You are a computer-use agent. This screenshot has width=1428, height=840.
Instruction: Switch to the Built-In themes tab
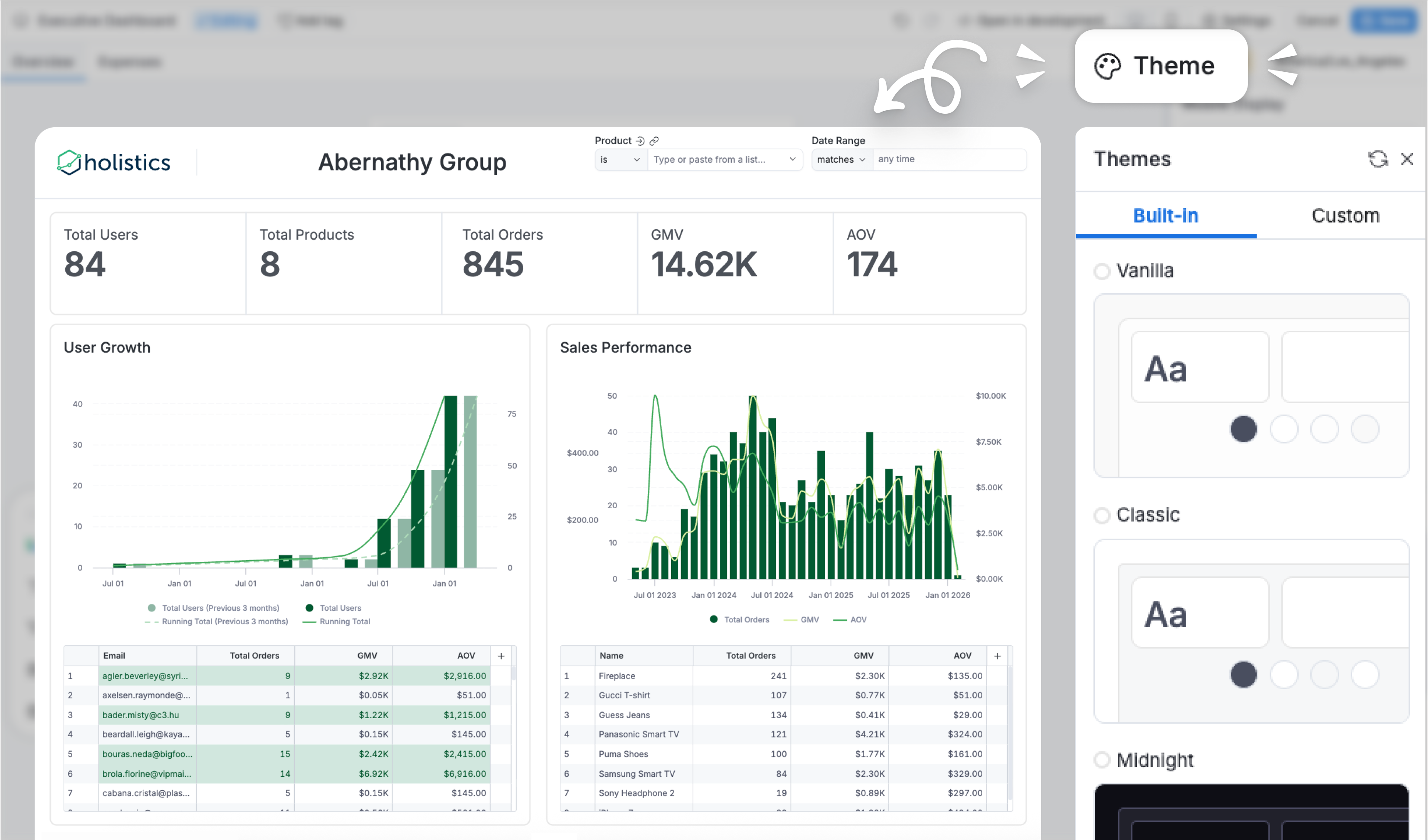(1166, 215)
